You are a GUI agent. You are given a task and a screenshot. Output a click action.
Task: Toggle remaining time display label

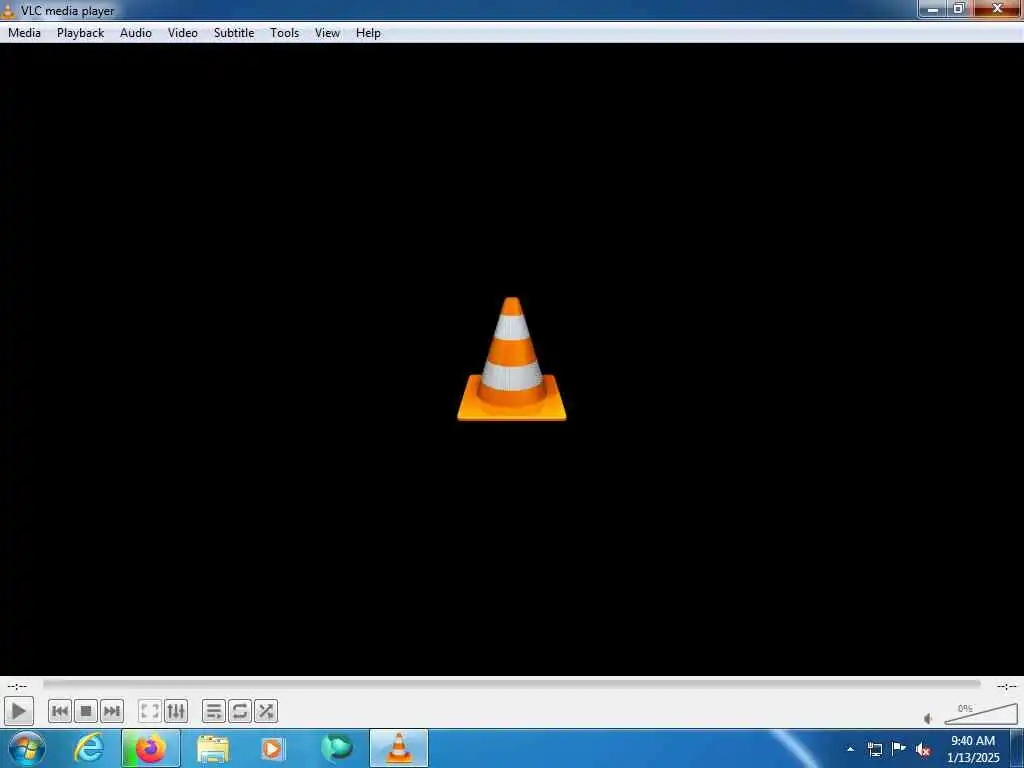click(x=1006, y=686)
